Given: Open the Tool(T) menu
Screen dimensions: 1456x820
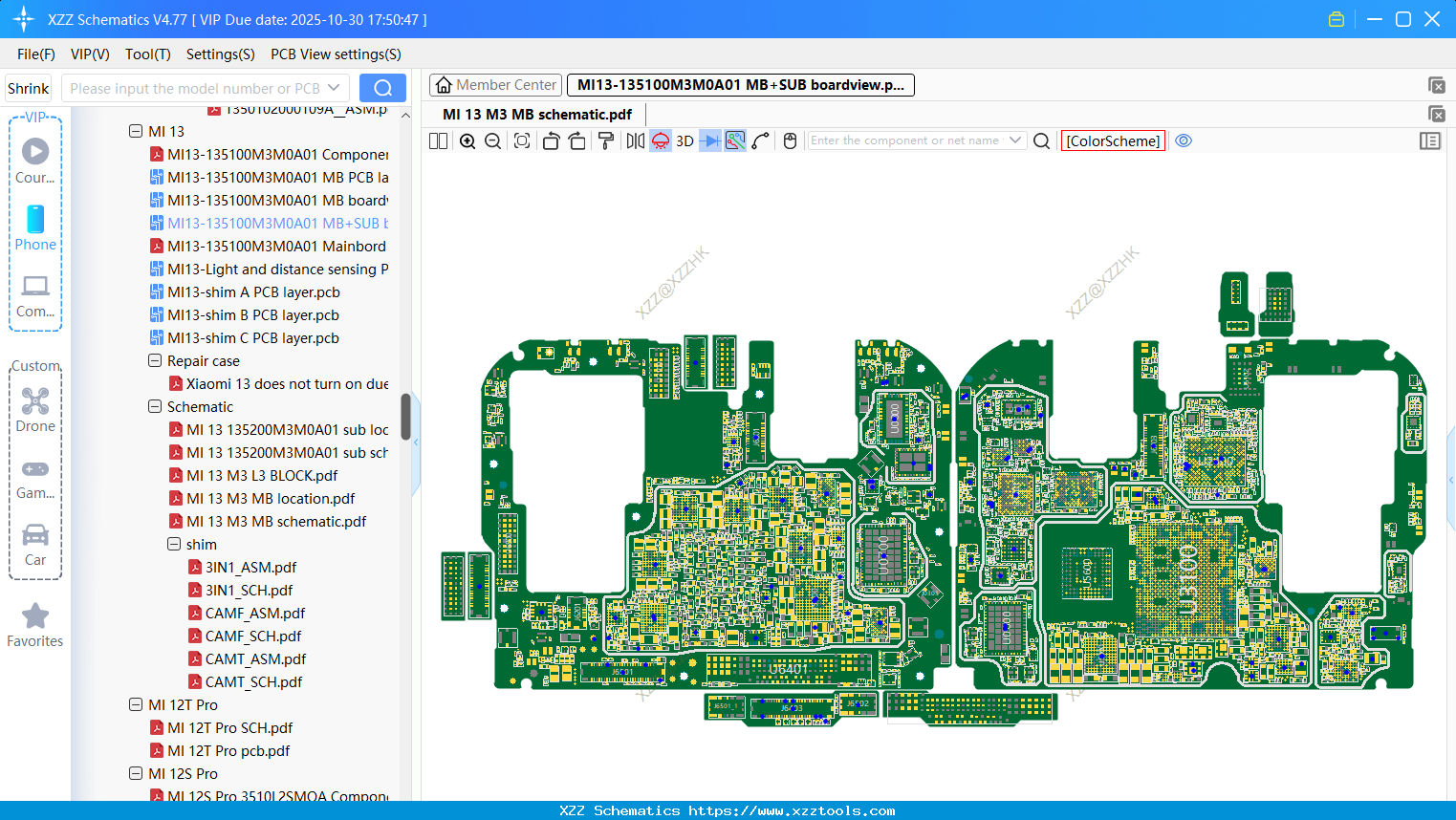Looking at the screenshot, I should tap(147, 54).
